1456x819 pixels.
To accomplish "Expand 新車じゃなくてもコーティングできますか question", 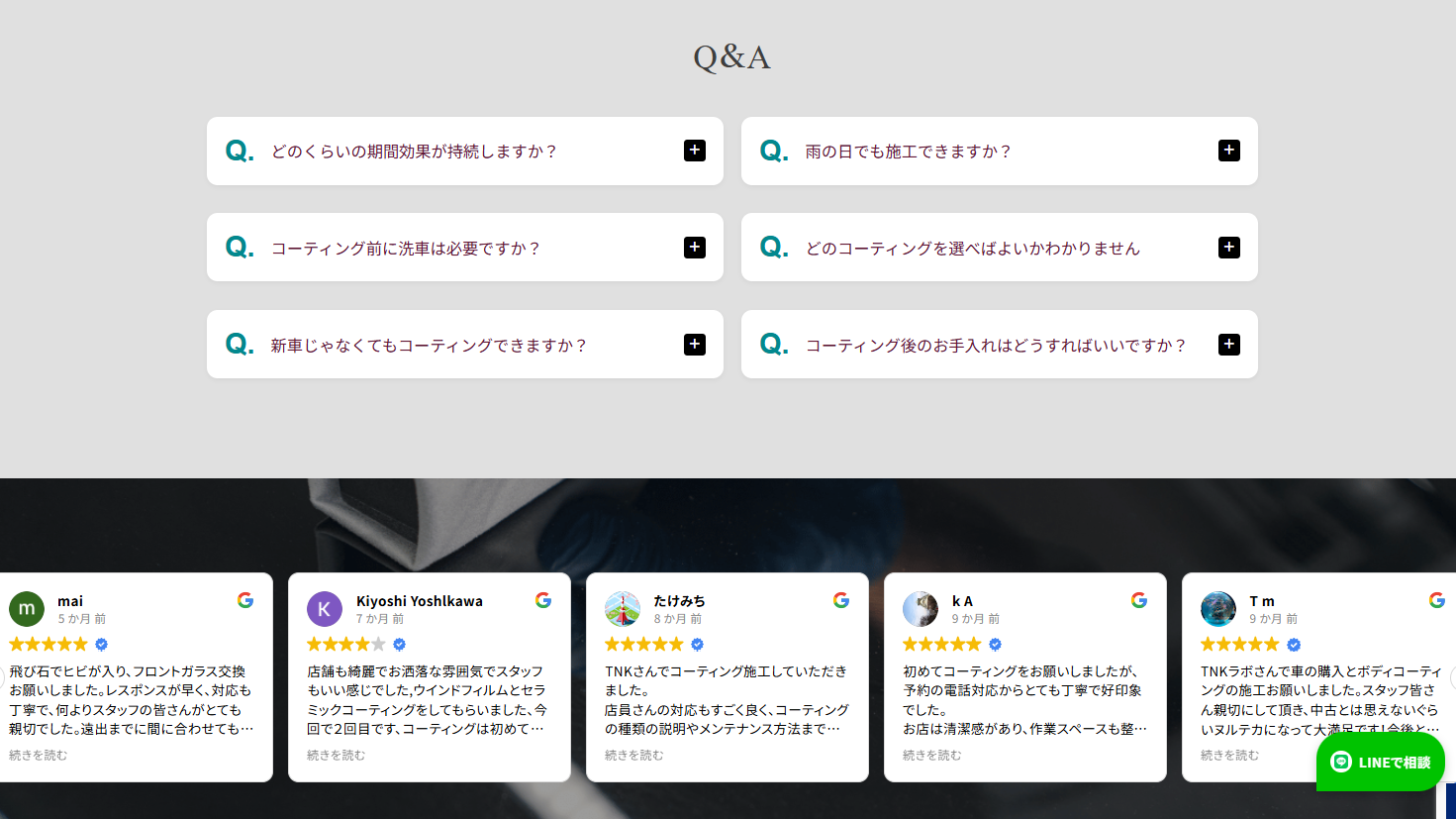I will pos(695,345).
